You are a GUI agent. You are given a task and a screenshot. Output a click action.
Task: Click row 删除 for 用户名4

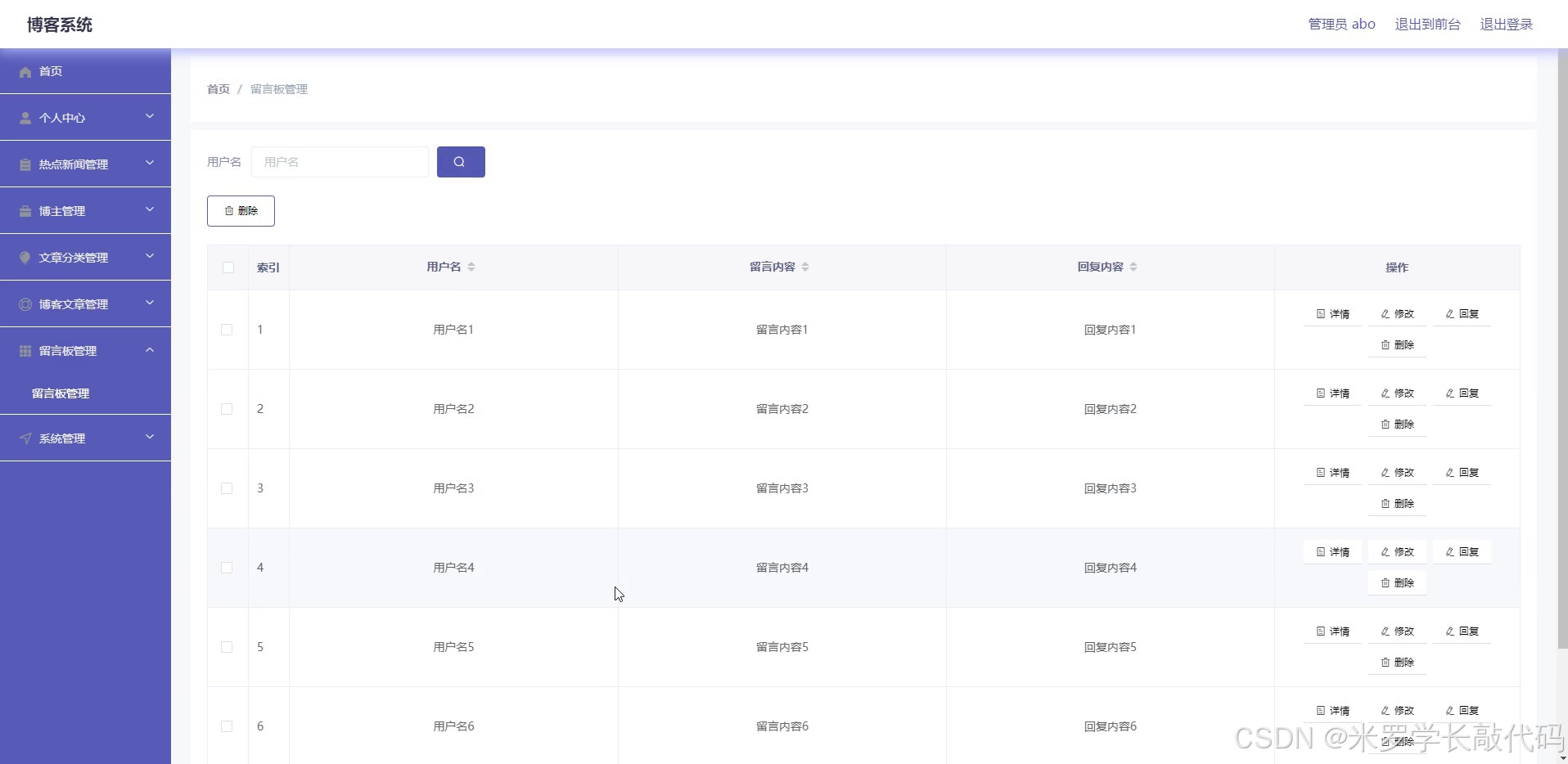[1397, 583]
